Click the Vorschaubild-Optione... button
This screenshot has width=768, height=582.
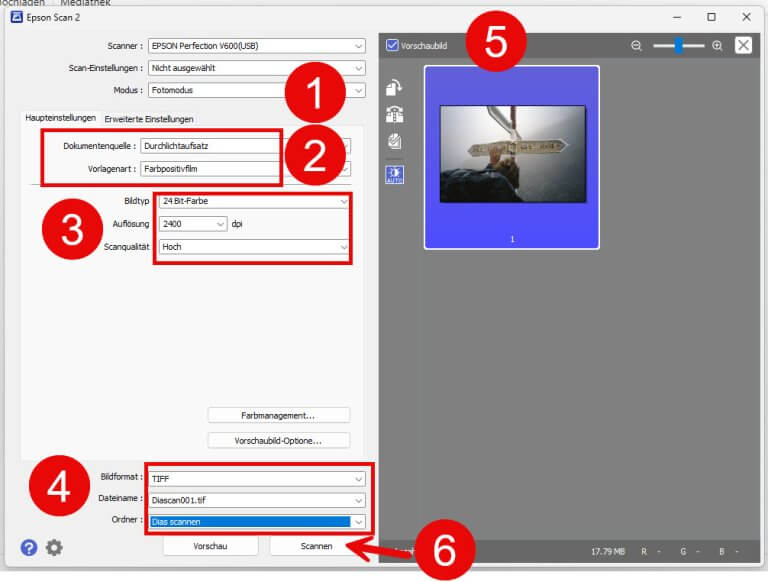point(279,441)
